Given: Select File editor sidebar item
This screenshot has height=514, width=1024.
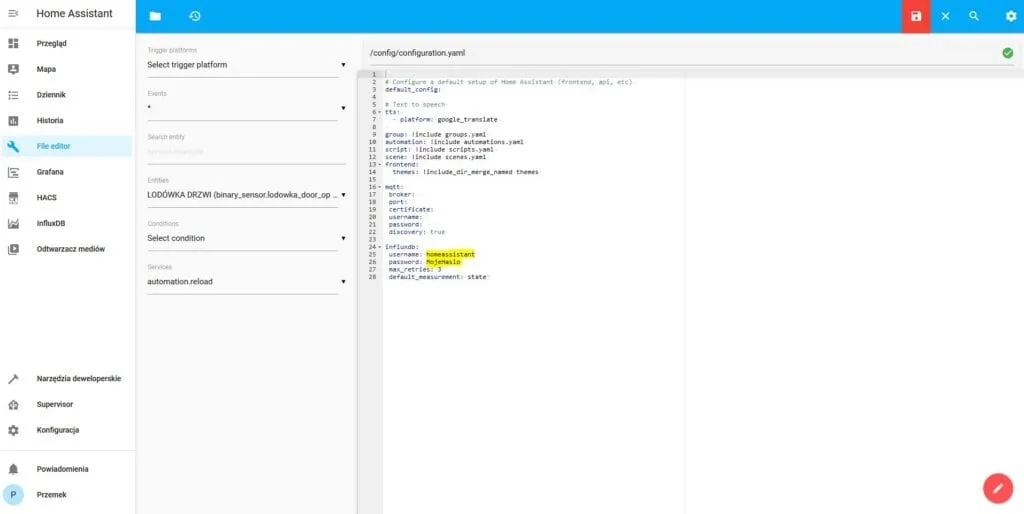Looking at the screenshot, I should (67, 146).
